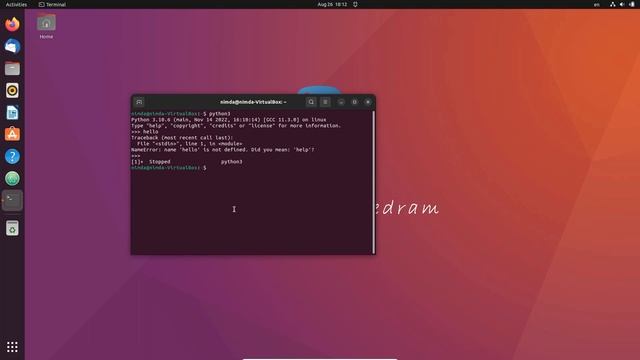Show Applications grid

coord(12,347)
